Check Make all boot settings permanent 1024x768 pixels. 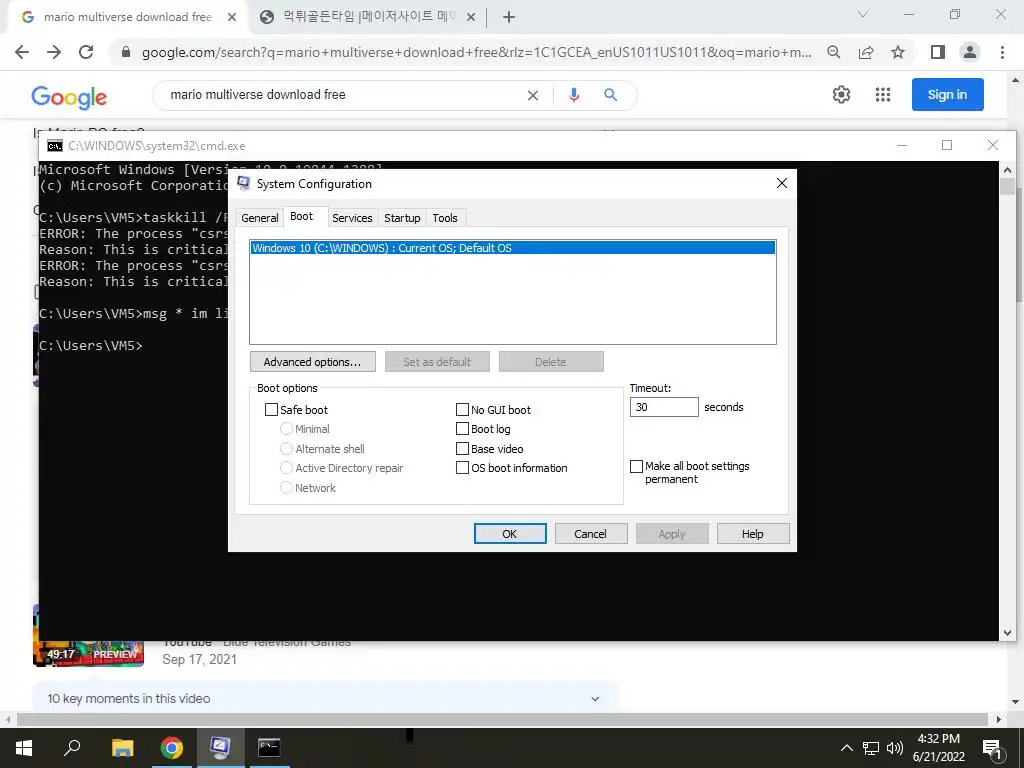tap(636, 466)
